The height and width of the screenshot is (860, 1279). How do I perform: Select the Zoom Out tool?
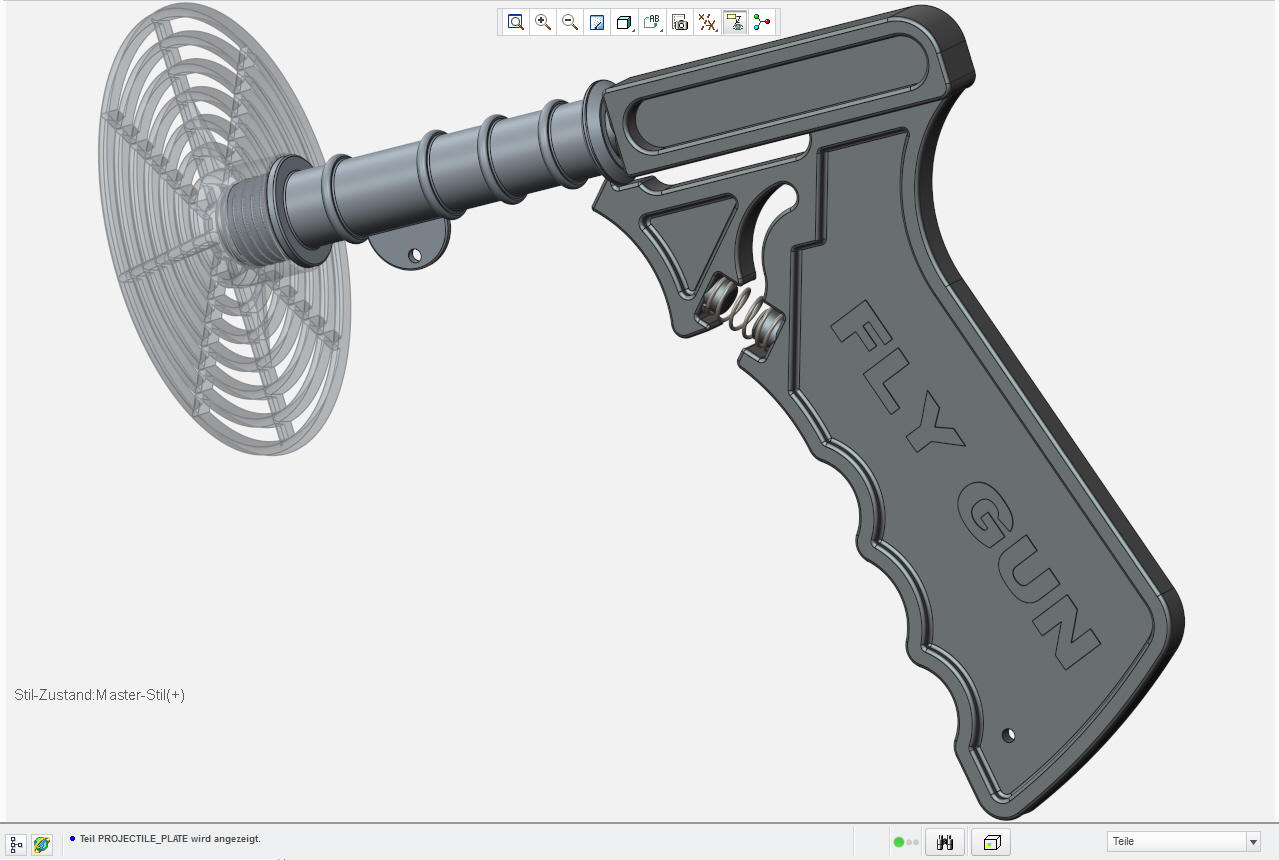coord(570,22)
